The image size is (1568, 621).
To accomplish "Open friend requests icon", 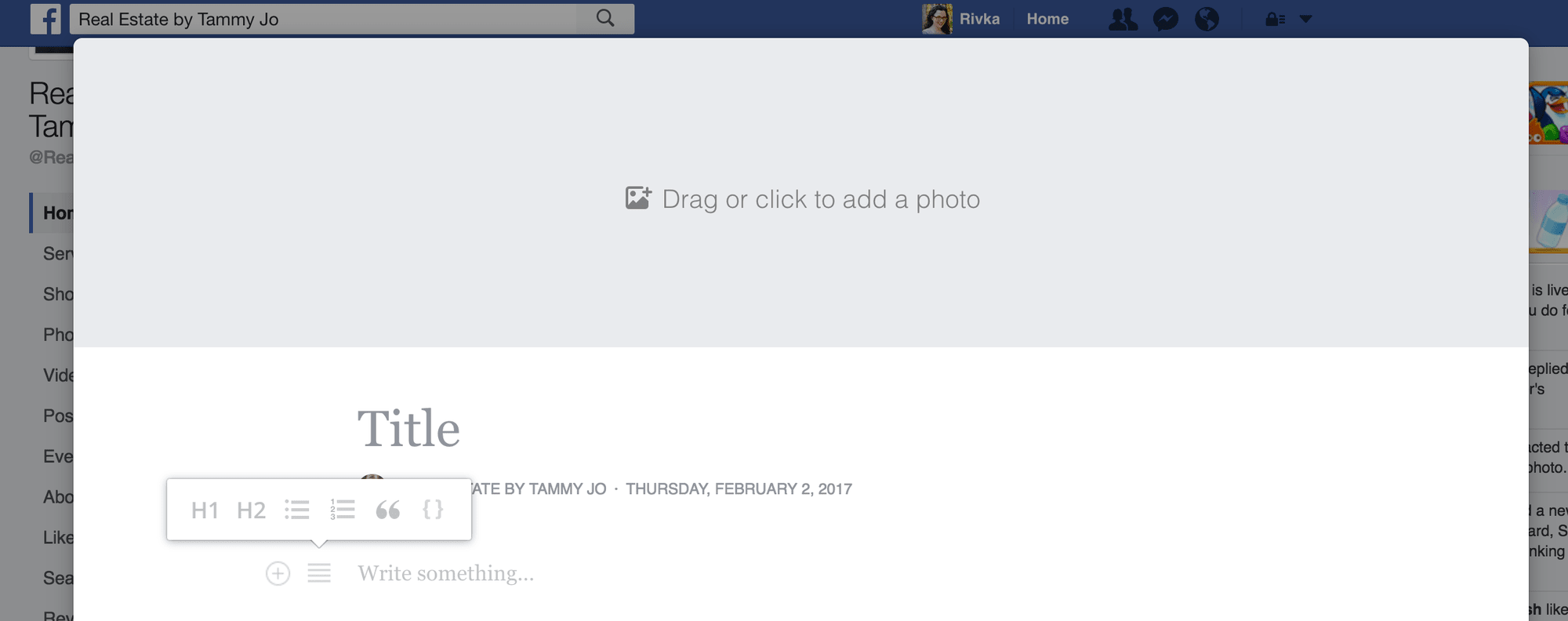I will coord(1123,19).
